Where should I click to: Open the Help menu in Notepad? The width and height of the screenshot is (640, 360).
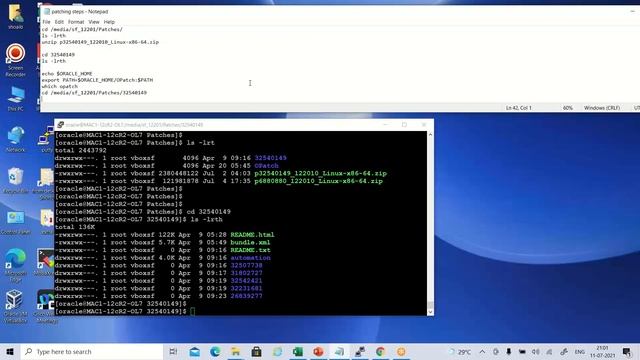pos(109,22)
